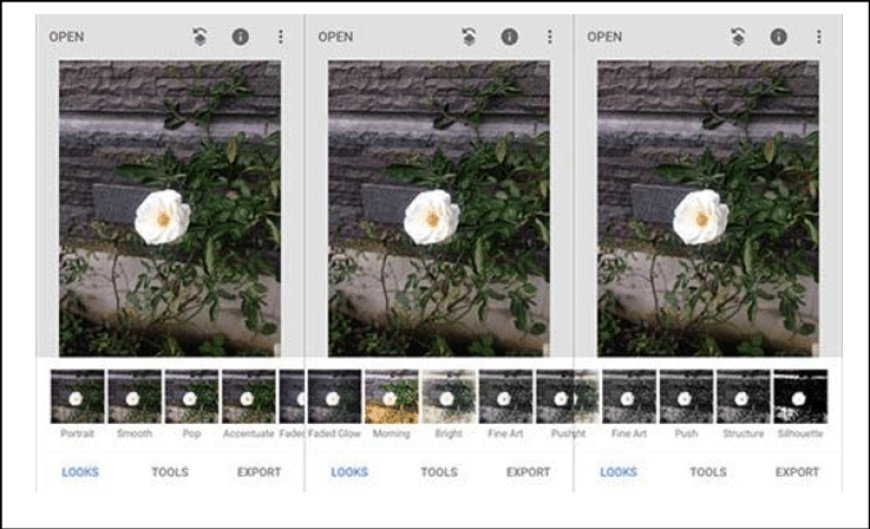Apply the Portrait look thumbnail
The image size is (870, 529).
coord(77,396)
